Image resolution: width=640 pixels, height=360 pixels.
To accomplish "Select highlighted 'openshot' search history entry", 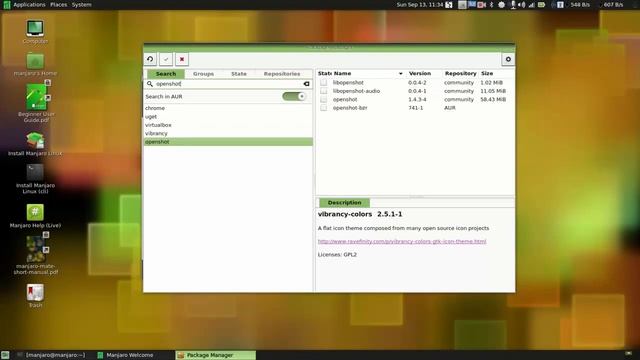I will coord(228,142).
